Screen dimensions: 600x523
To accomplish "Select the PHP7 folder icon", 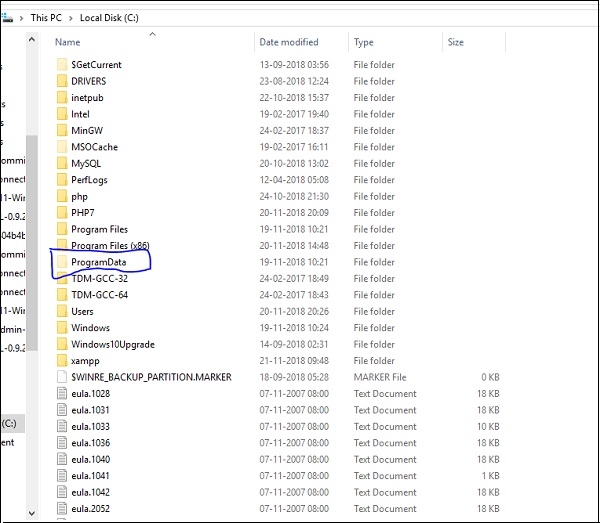I will click(x=62, y=212).
